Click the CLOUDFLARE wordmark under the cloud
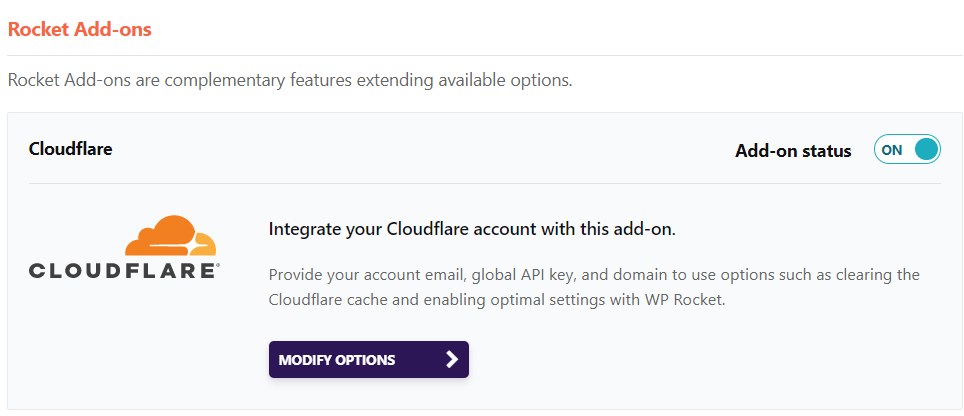964x416 pixels. [x=122, y=270]
